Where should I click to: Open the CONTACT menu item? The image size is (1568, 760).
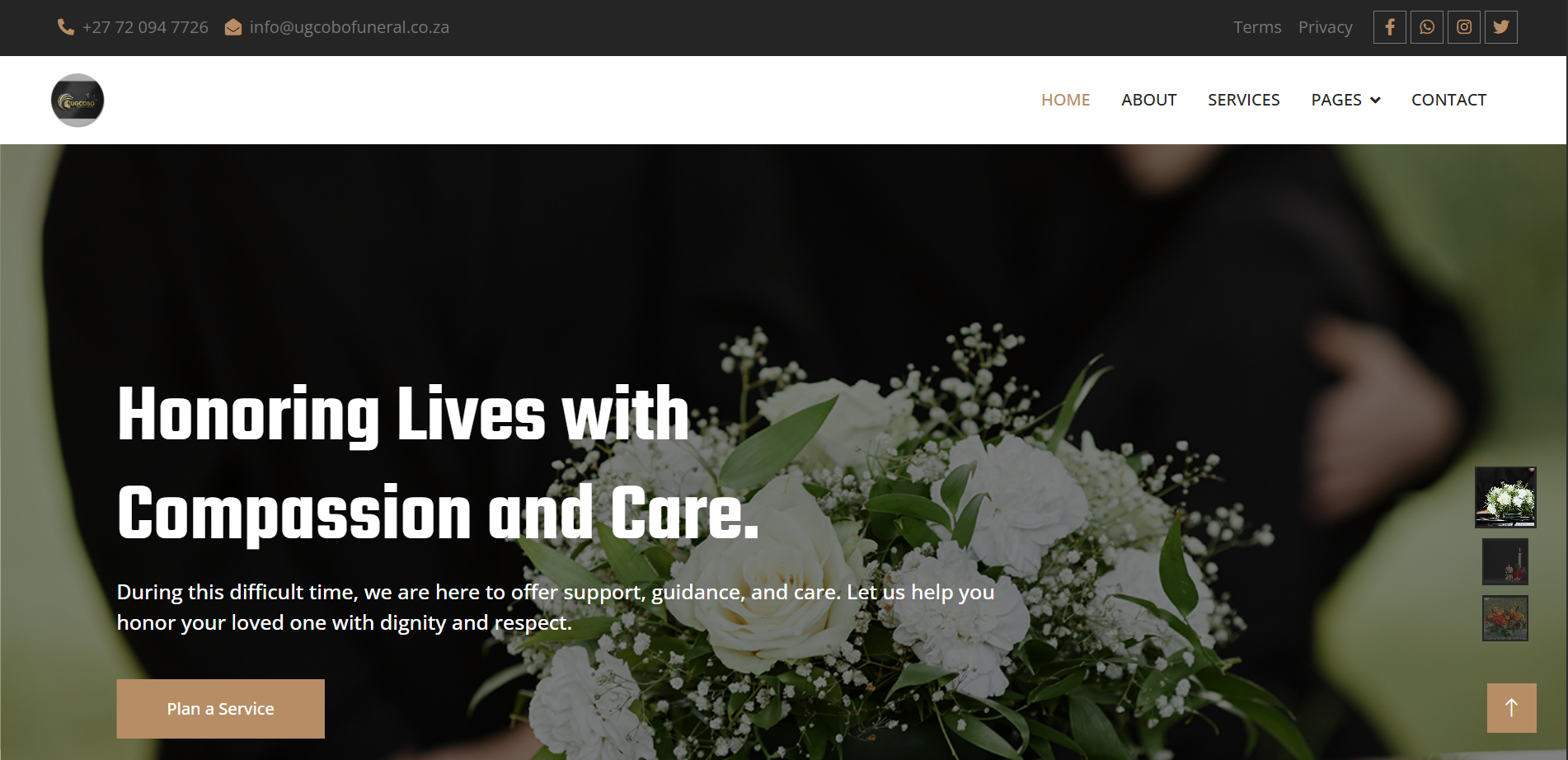(x=1448, y=100)
